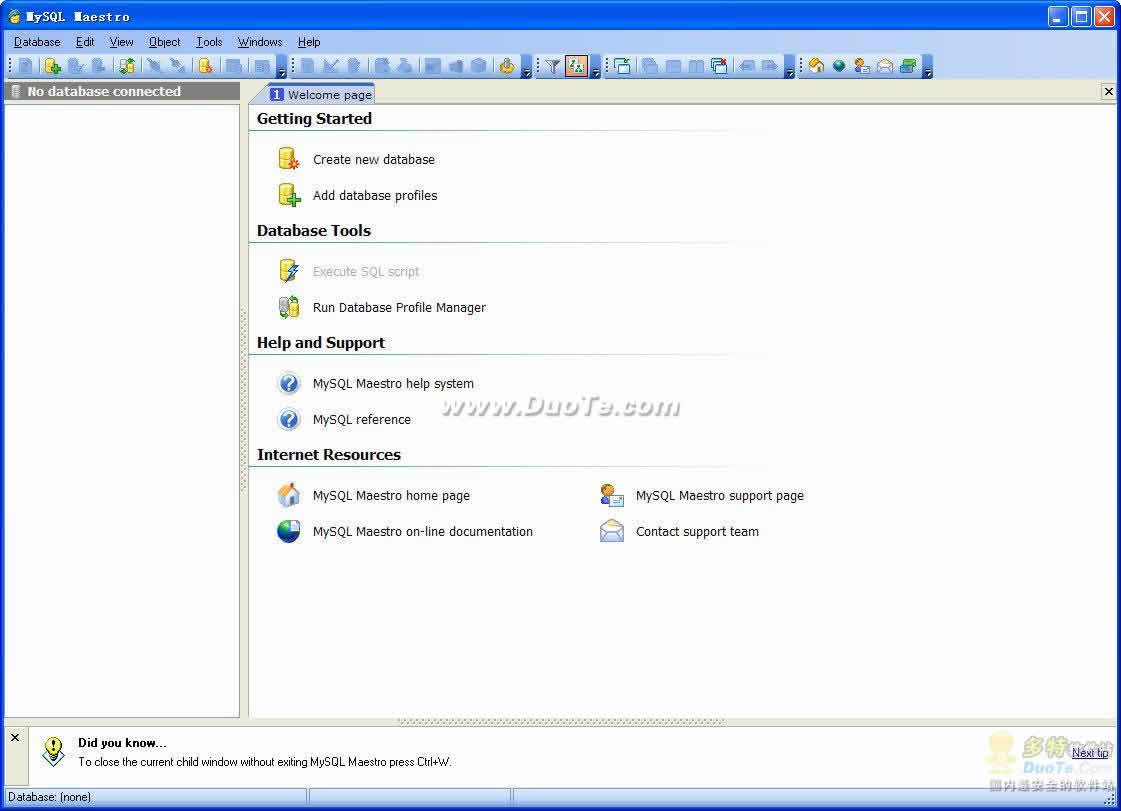Screen dimensions: 1121x811
Task: Click the Create new database cylinder icon
Action: click(289, 159)
